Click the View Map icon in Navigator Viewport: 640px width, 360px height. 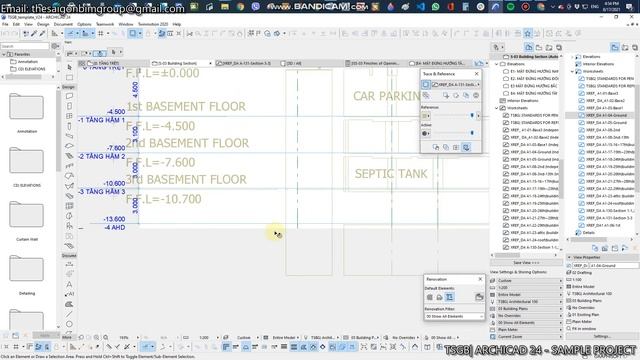[539, 47]
